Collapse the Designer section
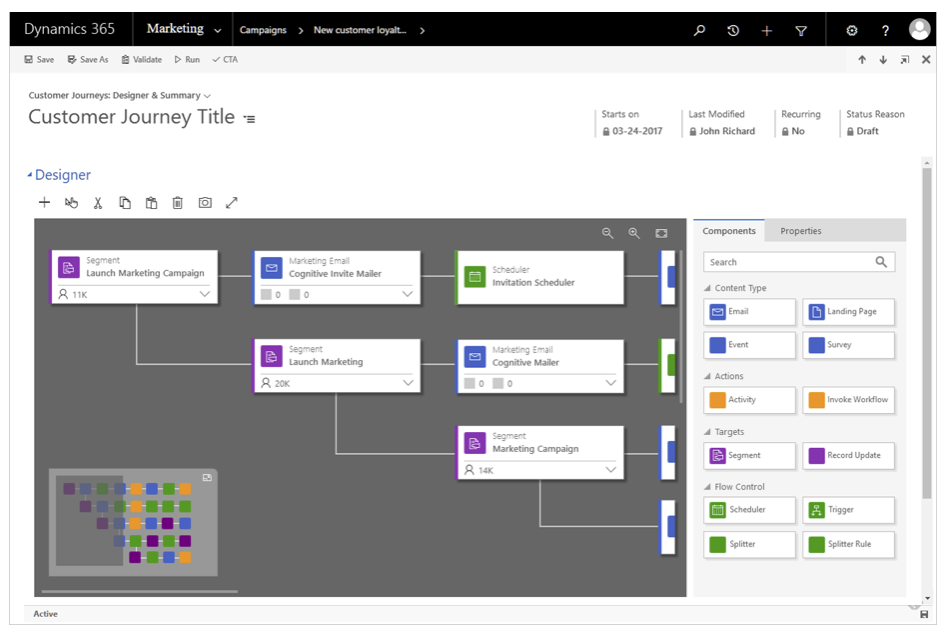 click(x=30, y=175)
